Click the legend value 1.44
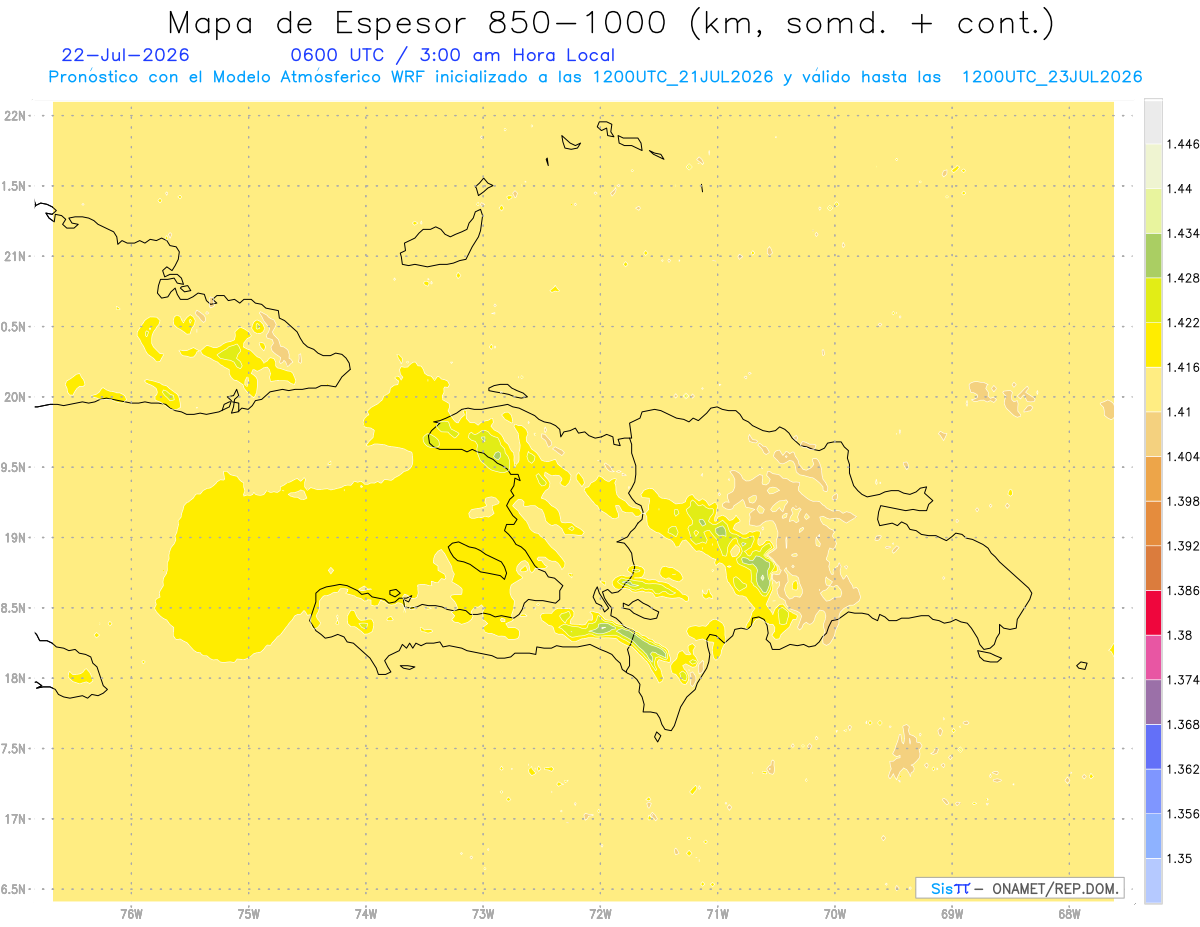The image size is (1200, 927). 1180,189
